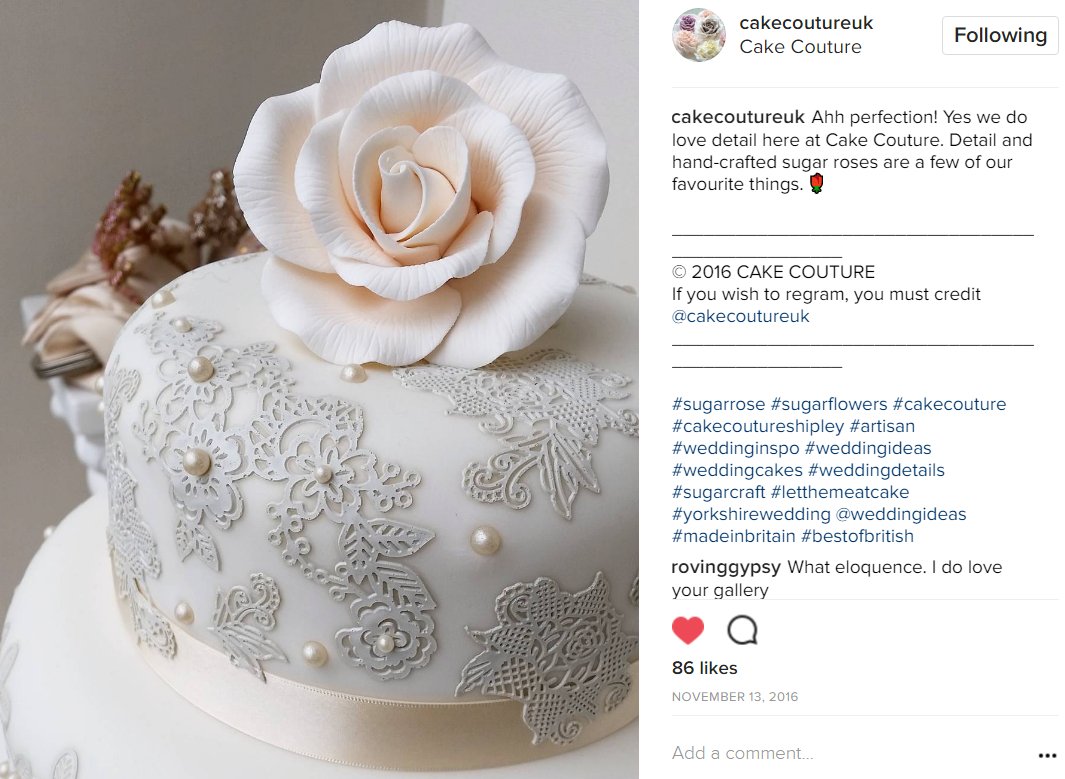The image size is (1065, 779).
Task: Open the #letthemeatcake hashtag
Action: click(x=840, y=492)
